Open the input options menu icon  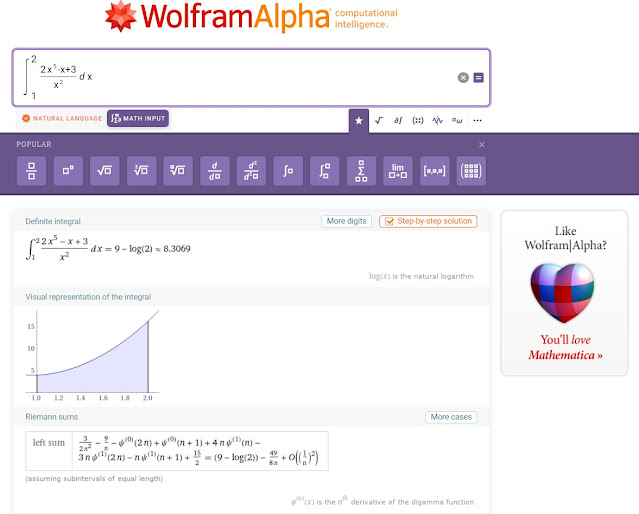[478, 77]
